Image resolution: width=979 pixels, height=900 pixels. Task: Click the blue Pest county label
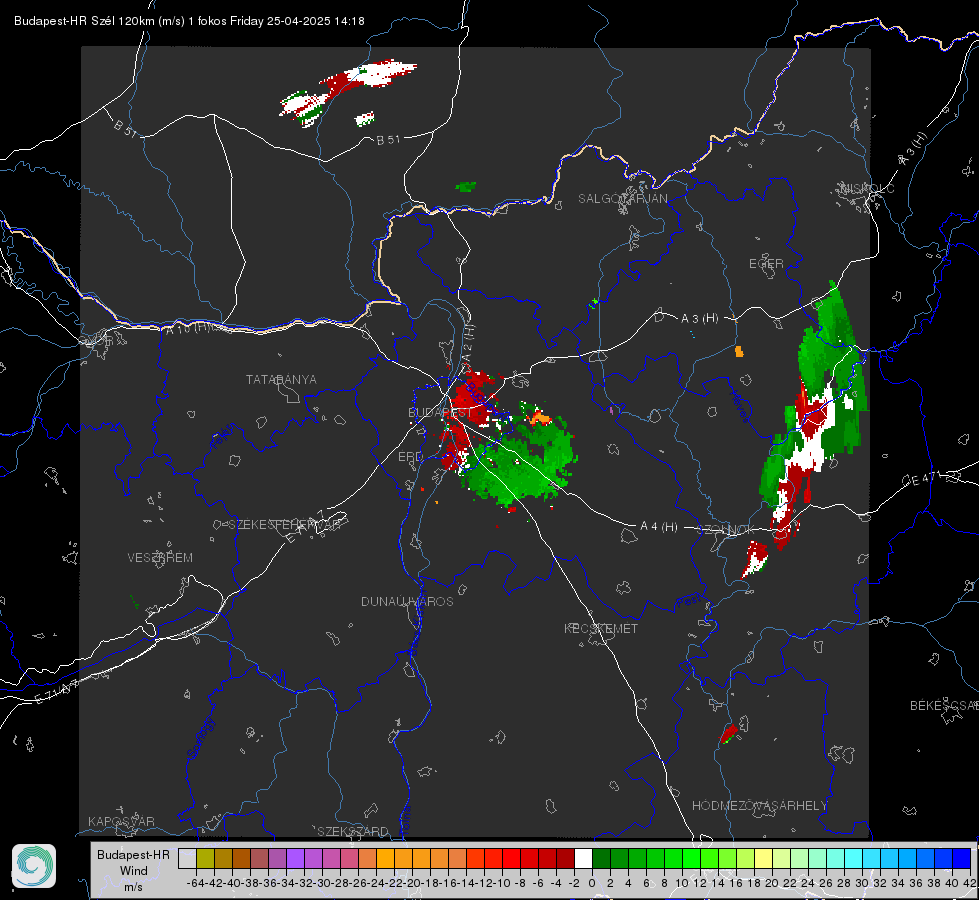(689, 602)
